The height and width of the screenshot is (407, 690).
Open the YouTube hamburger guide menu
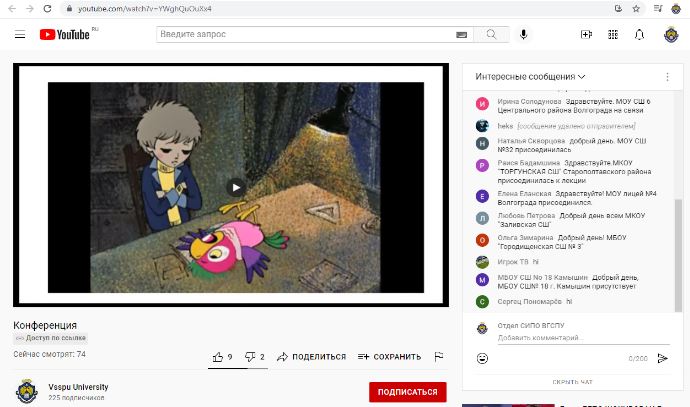click(20, 34)
